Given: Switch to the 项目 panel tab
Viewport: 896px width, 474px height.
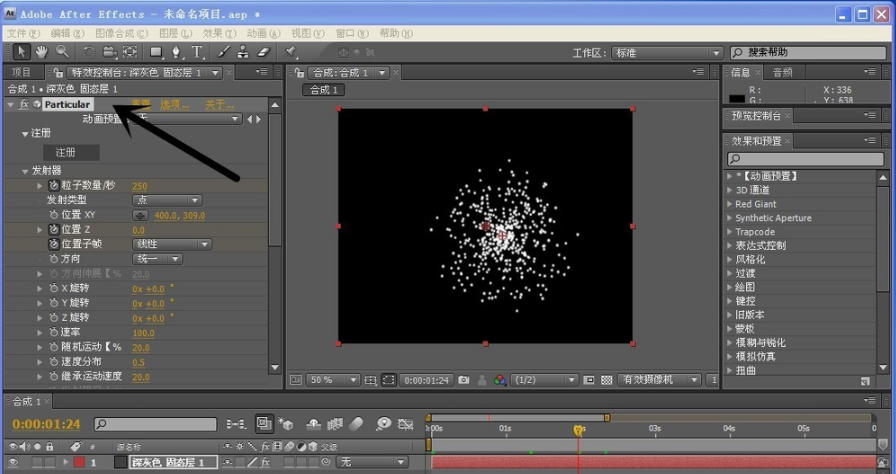Looking at the screenshot, I should (x=21, y=72).
